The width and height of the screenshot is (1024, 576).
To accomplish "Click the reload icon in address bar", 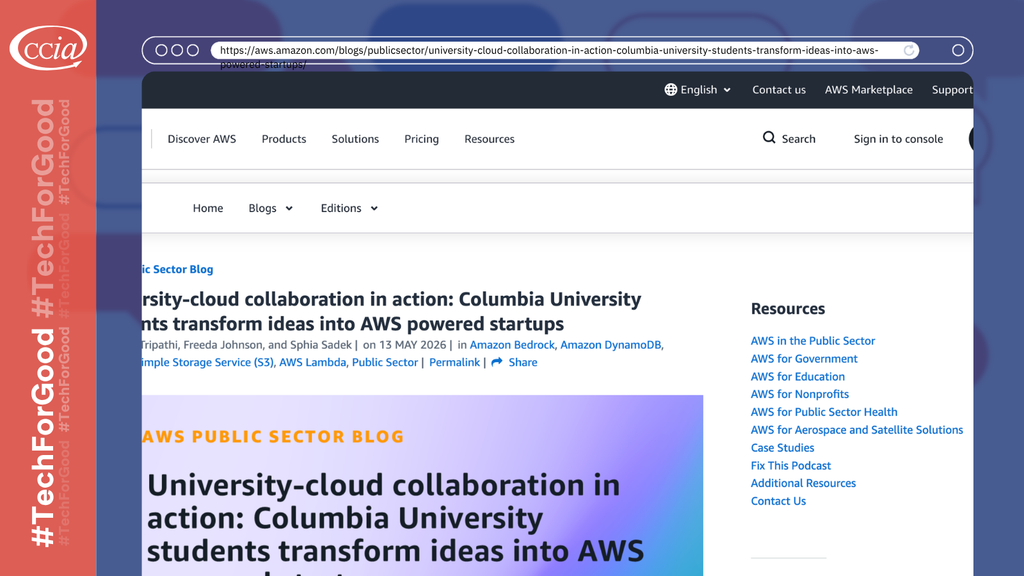I will [x=908, y=50].
